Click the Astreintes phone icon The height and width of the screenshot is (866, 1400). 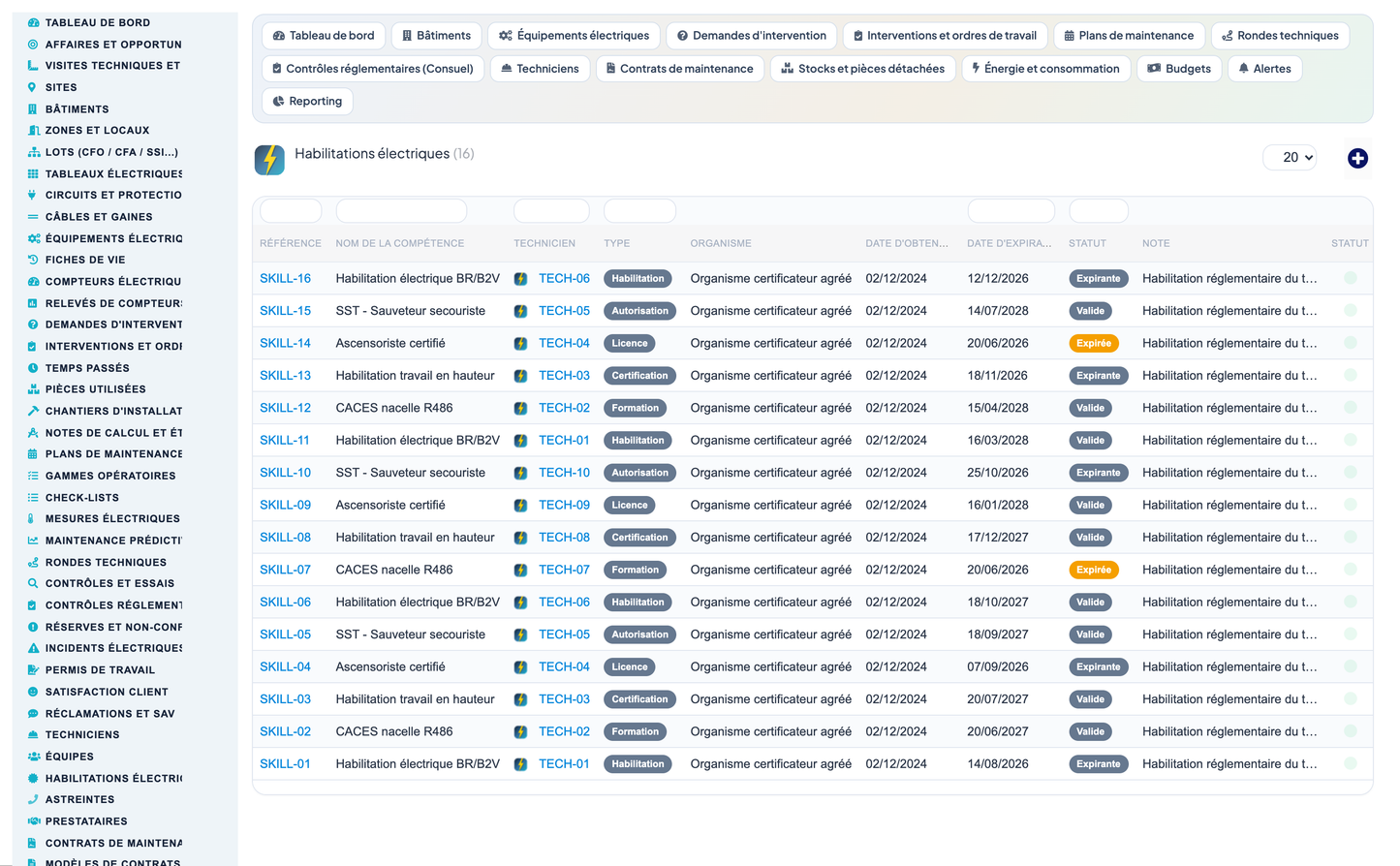click(33, 799)
